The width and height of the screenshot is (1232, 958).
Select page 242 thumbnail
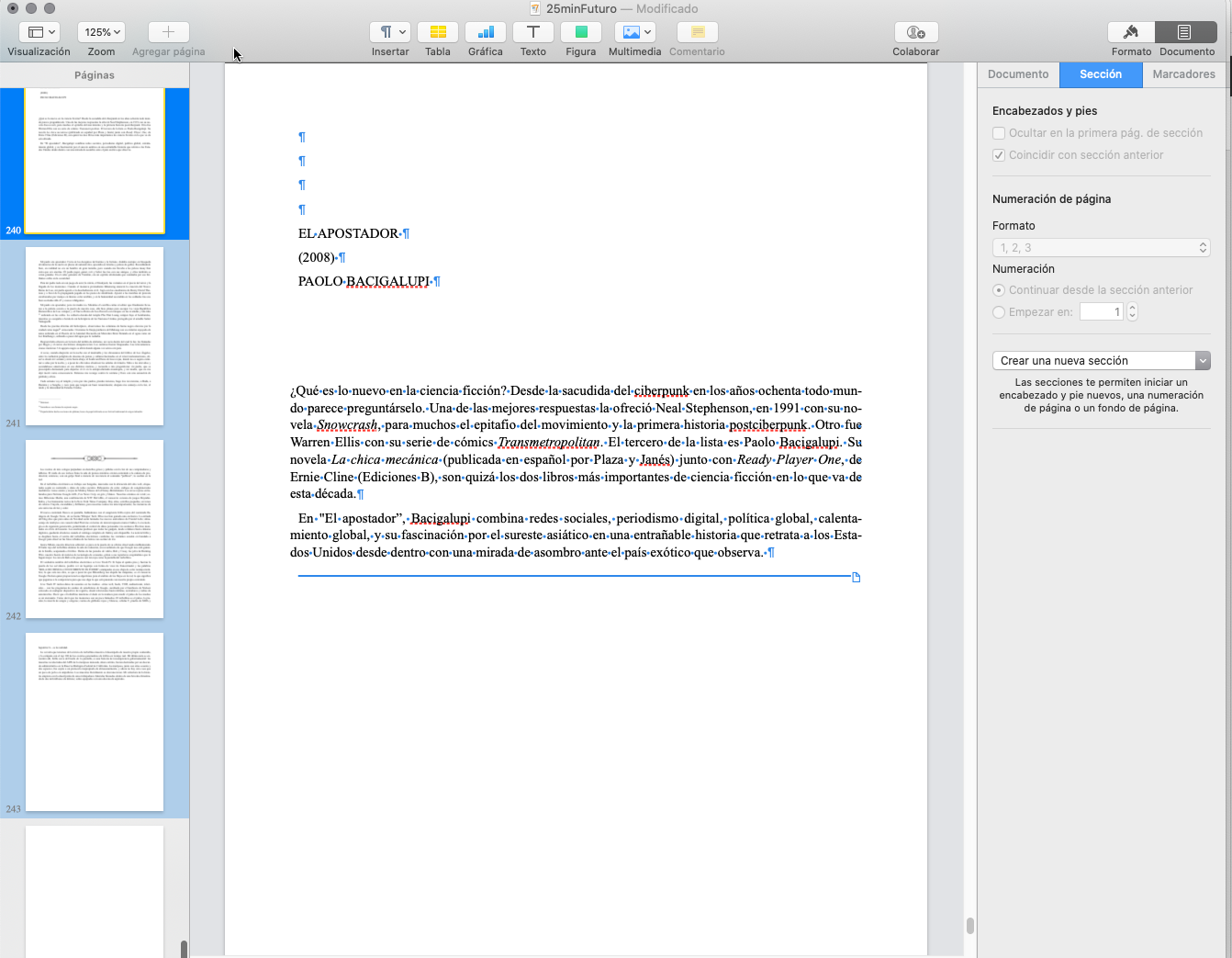point(95,528)
